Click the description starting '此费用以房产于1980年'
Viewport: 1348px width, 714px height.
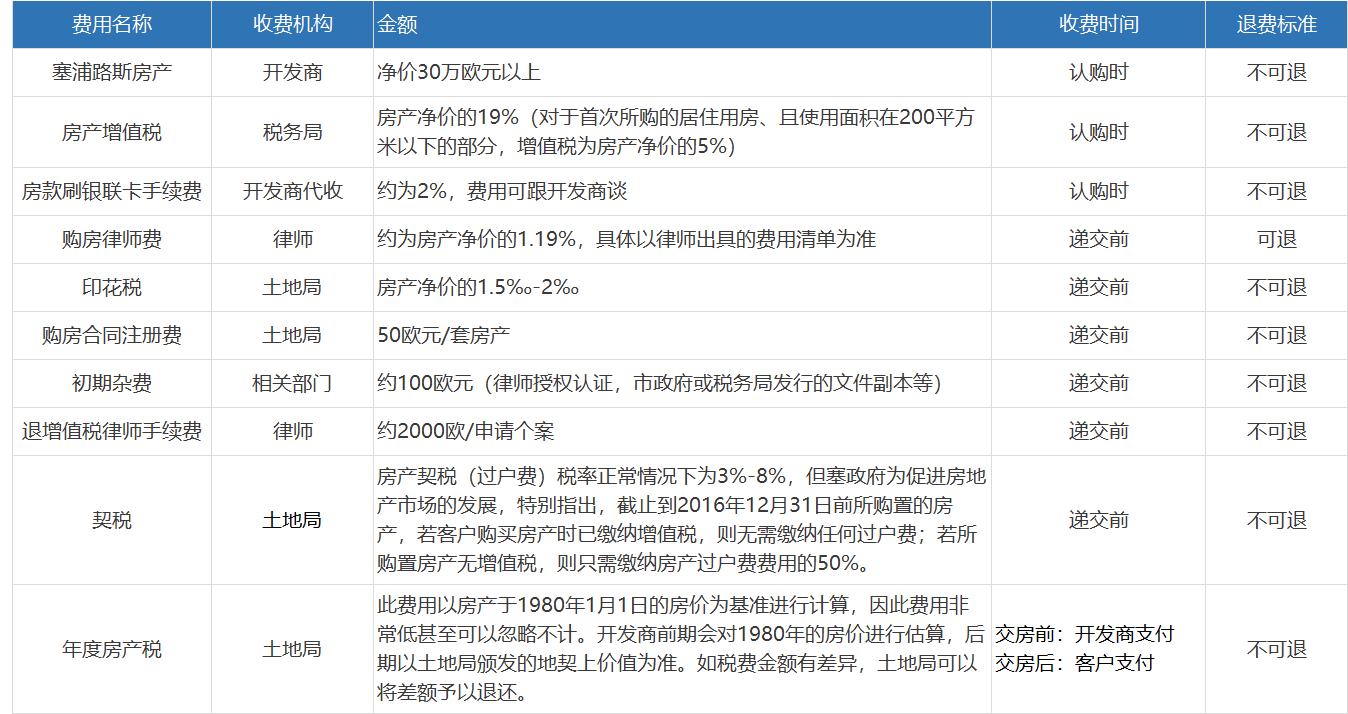click(x=681, y=649)
